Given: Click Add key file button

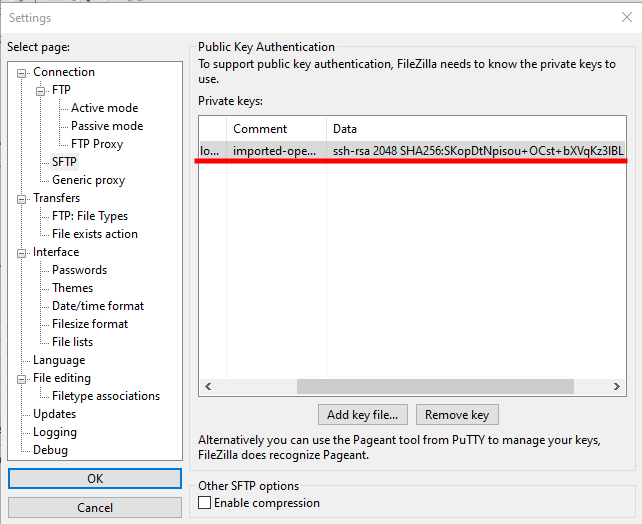Looking at the screenshot, I should (x=362, y=415).
